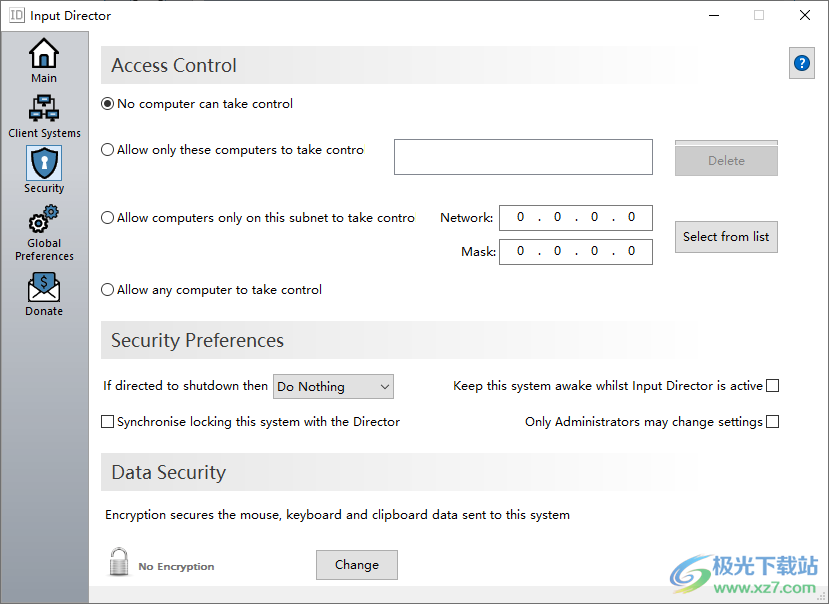
Task: Click the Change encryption button
Action: click(357, 565)
